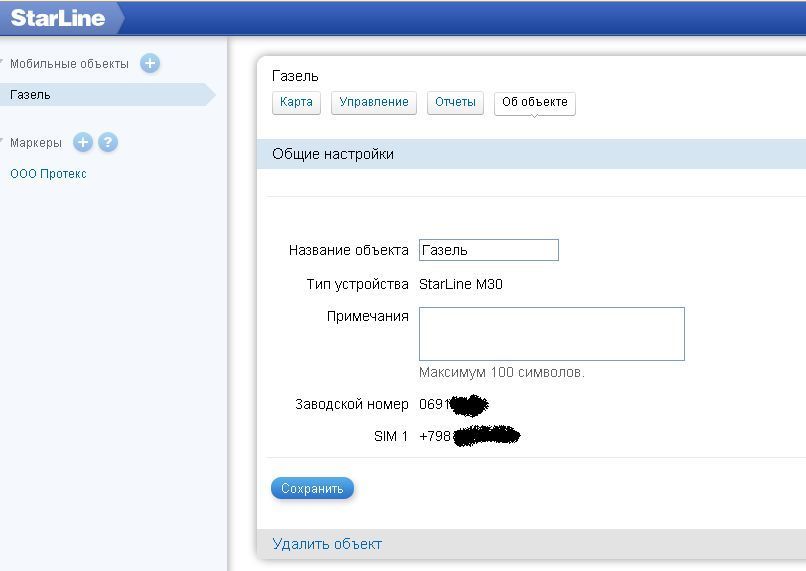
Task: Open the Управление tab
Action: point(374,103)
